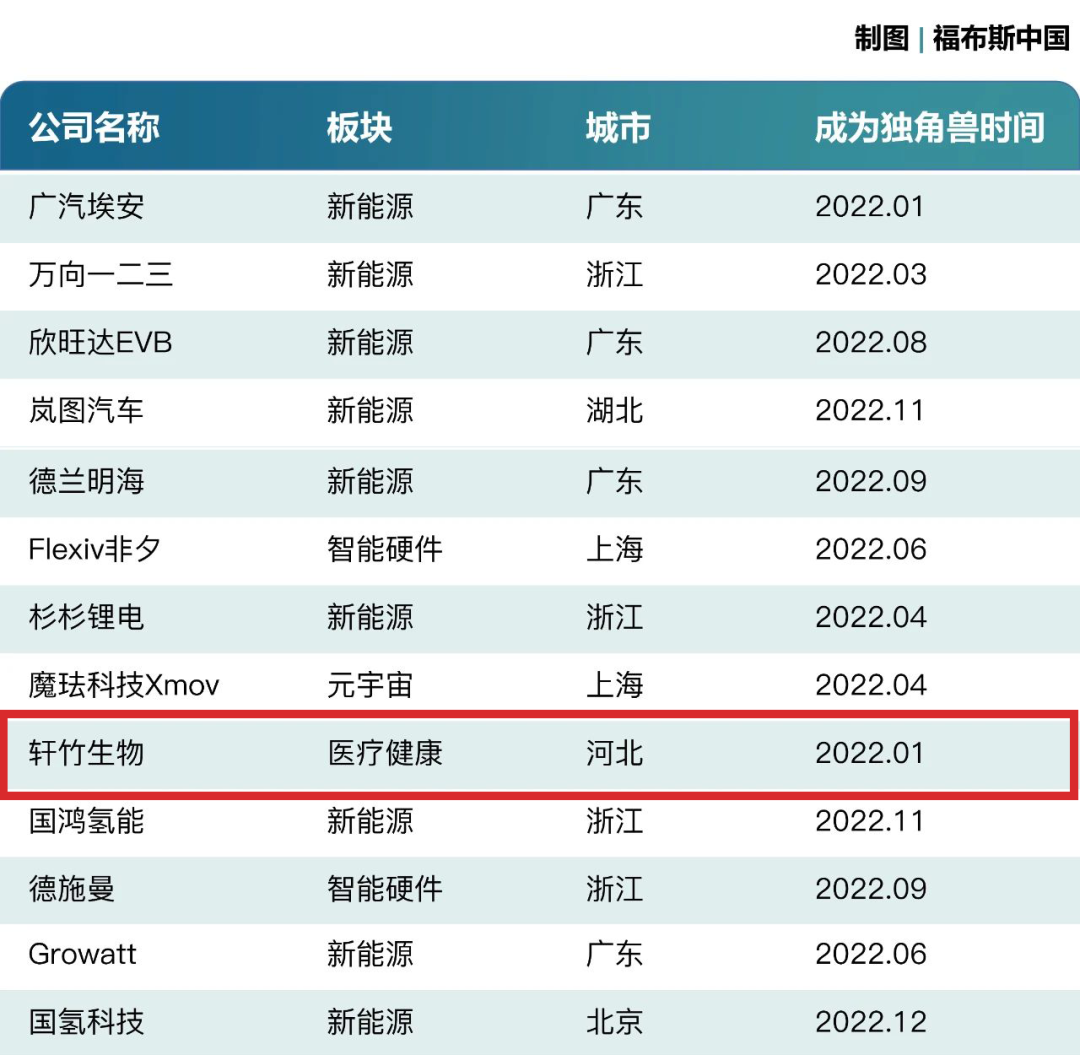
Task: Click 浙江 city in 杉杉锂电 row
Action: tap(614, 616)
